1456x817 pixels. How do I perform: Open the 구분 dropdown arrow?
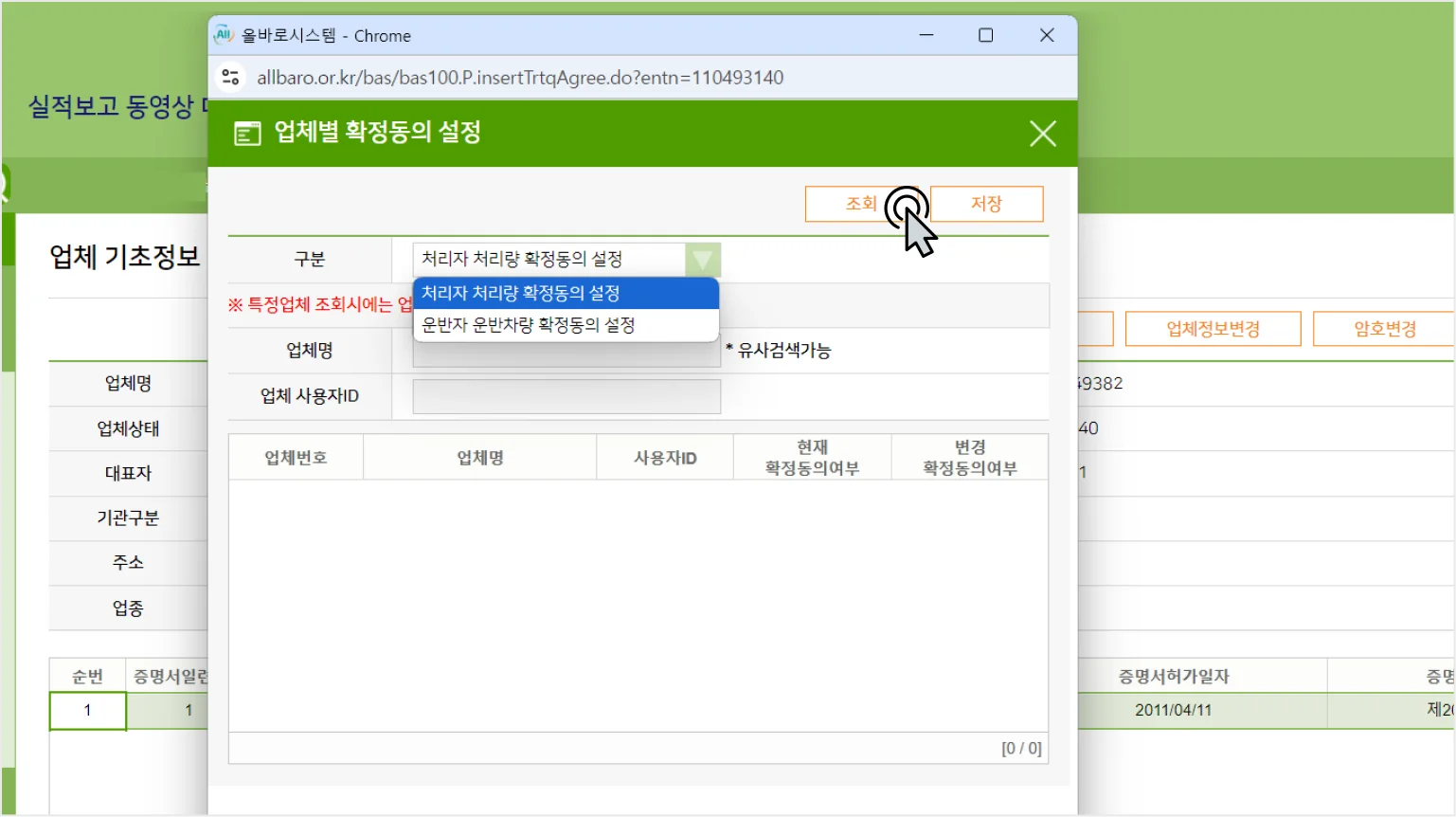[702, 260]
